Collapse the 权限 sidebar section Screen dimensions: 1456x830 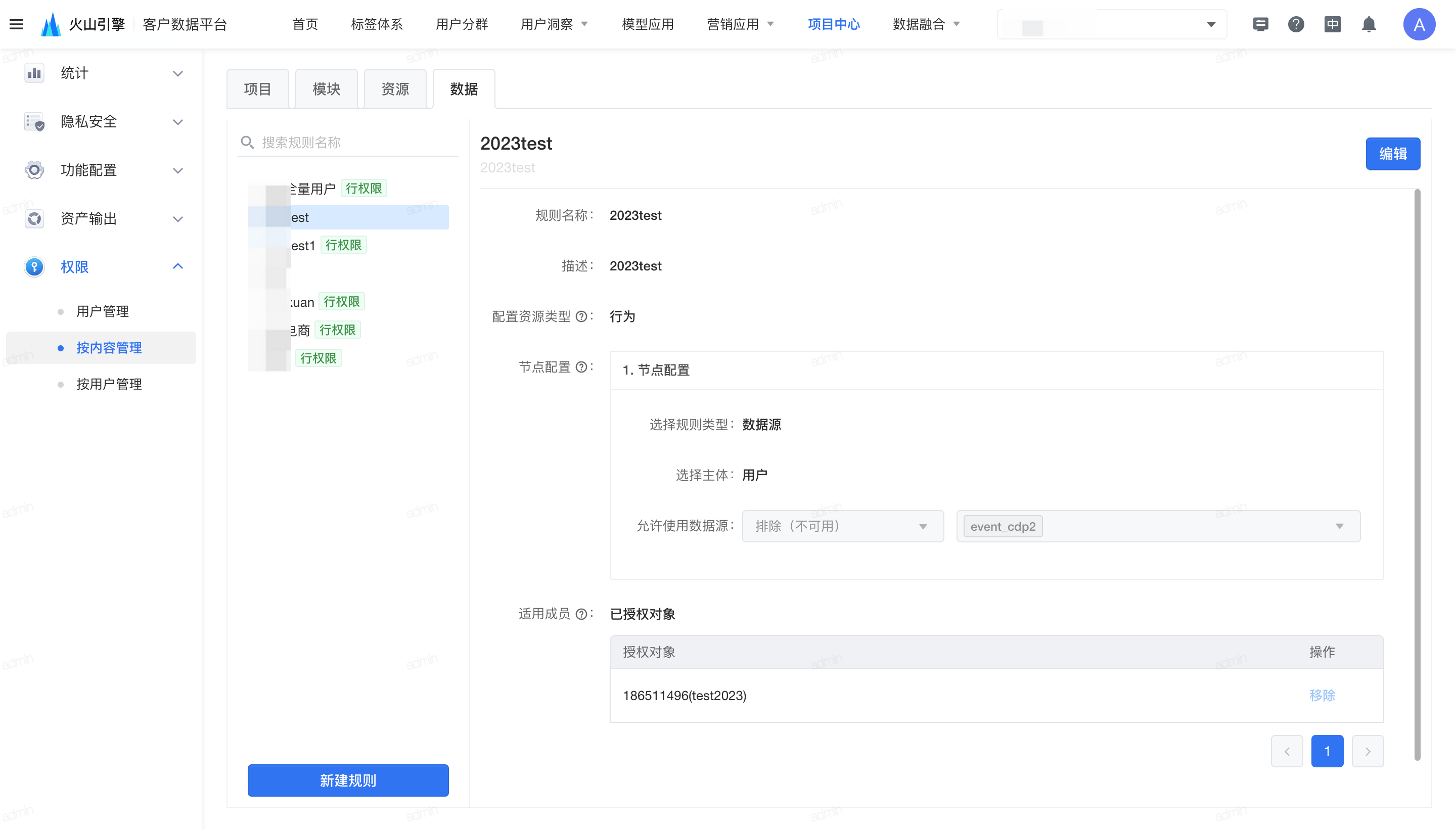pyautogui.click(x=178, y=266)
